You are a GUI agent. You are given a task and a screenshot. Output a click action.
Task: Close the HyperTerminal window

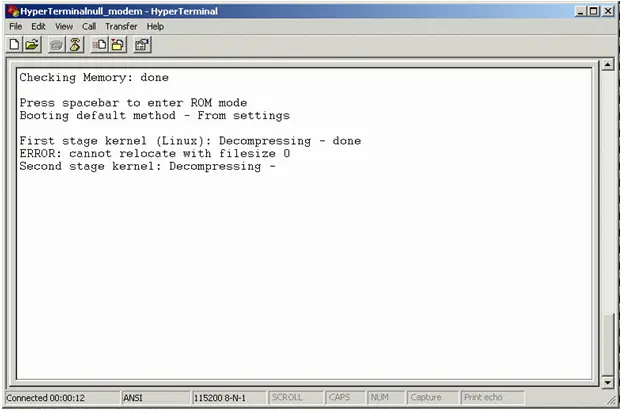point(608,11)
